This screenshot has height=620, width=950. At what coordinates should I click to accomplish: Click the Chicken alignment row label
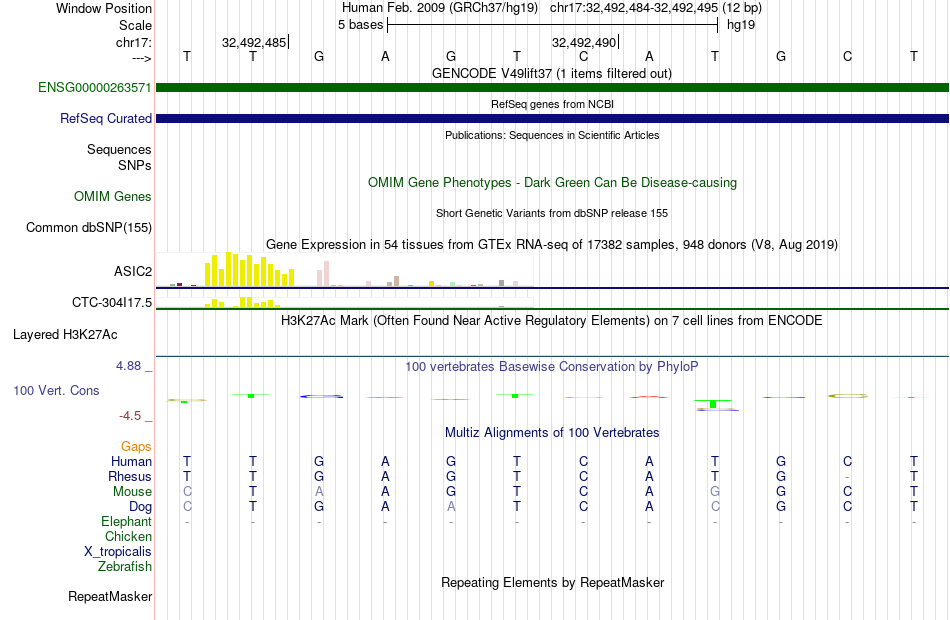coord(128,536)
